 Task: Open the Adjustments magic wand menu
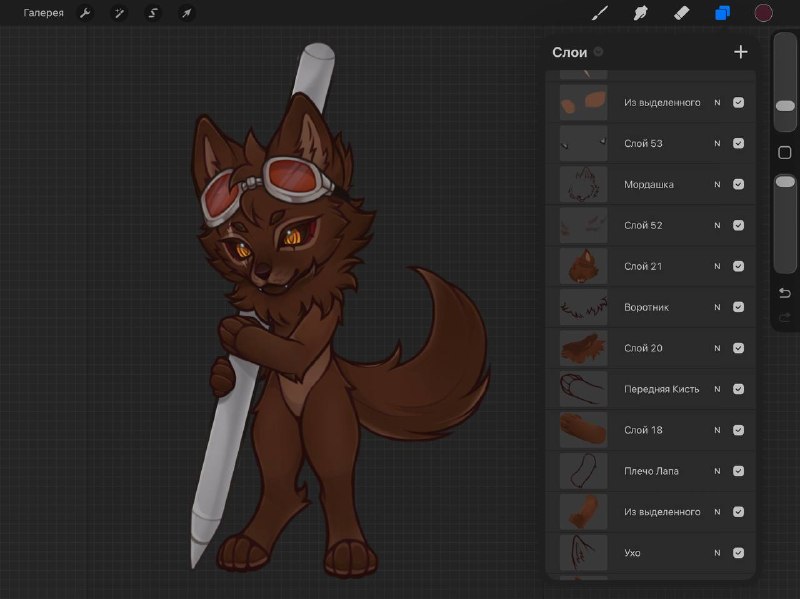coord(119,13)
